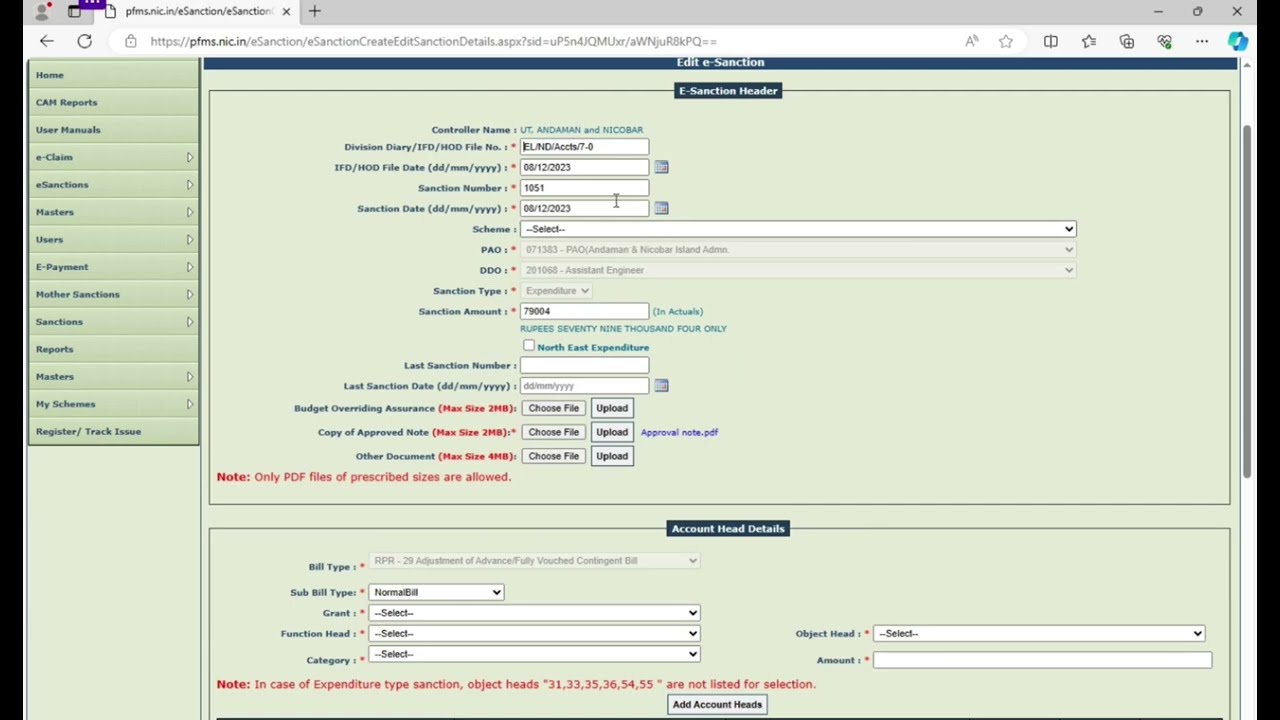This screenshot has height=720, width=1280.
Task: Click Last Sanction Date field
Action: (x=584, y=386)
